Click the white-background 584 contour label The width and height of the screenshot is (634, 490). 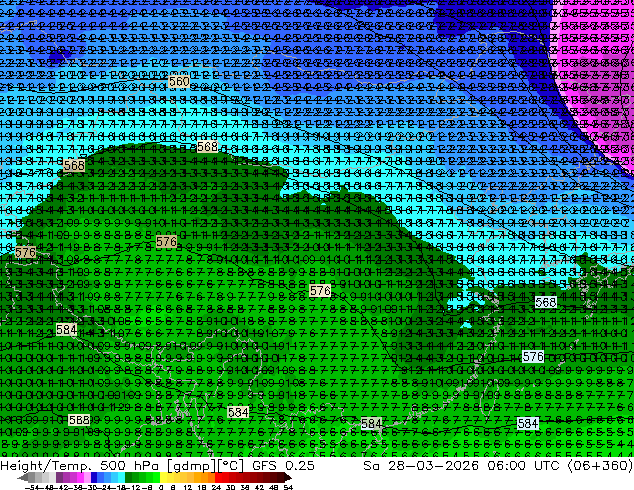(528, 424)
